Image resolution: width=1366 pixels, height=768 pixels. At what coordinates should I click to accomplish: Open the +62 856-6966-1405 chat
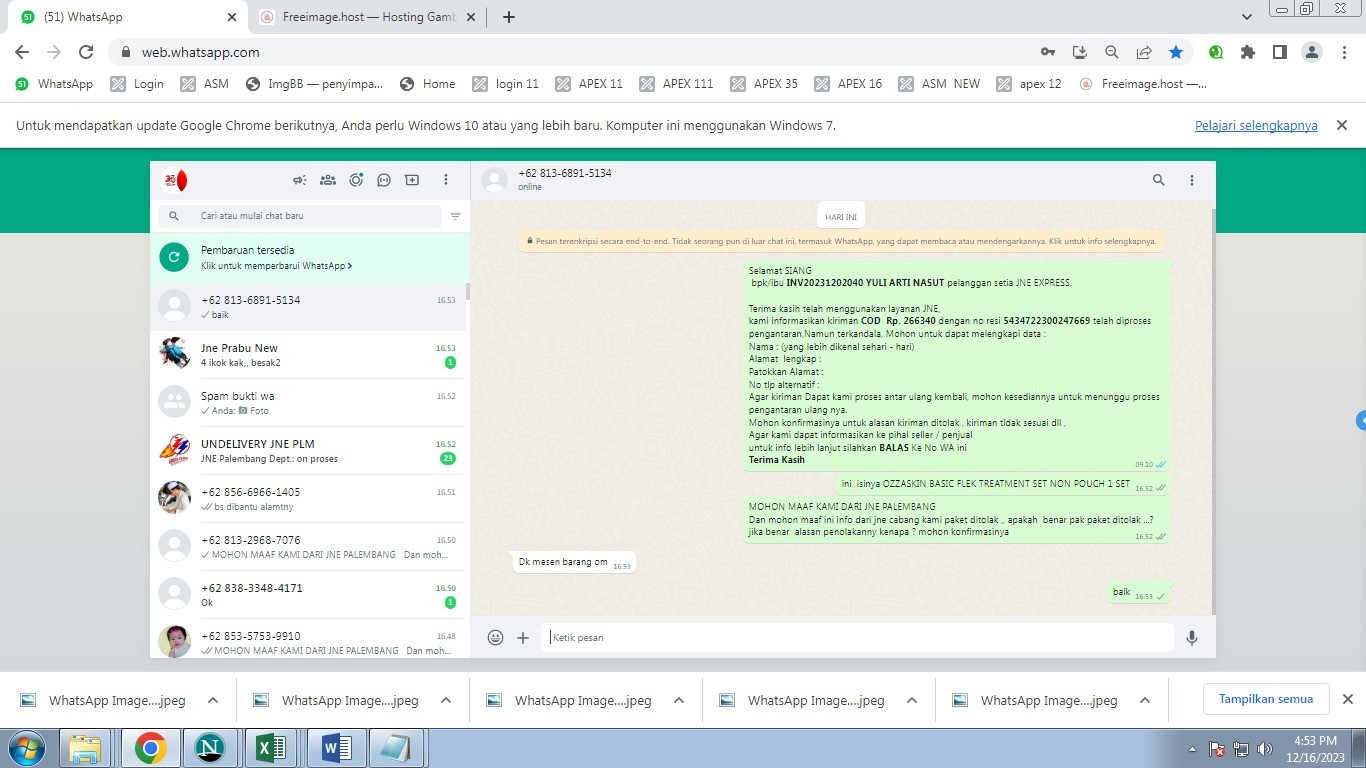(308, 499)
